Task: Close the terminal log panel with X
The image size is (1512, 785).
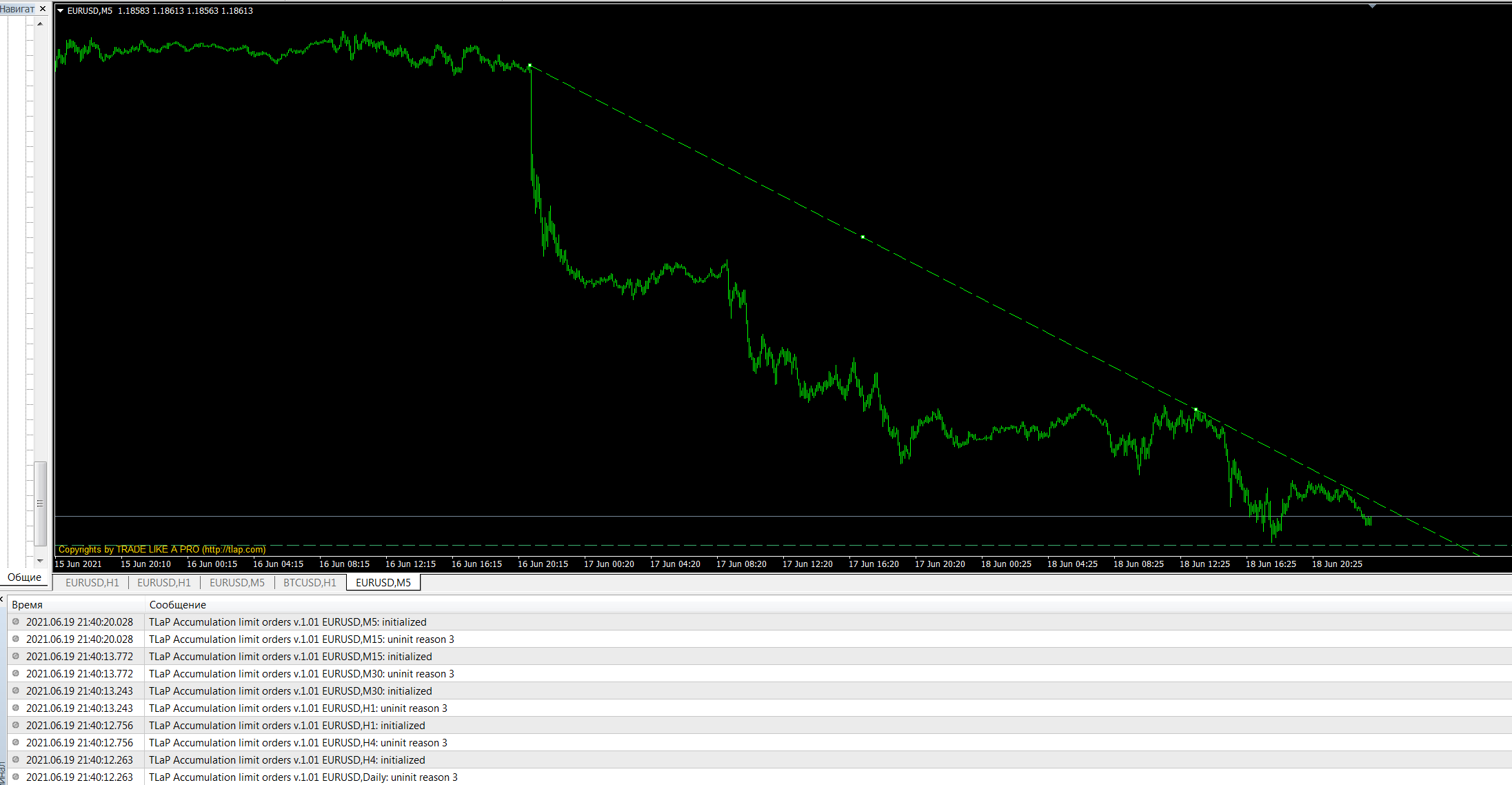Action: point(2,599)
